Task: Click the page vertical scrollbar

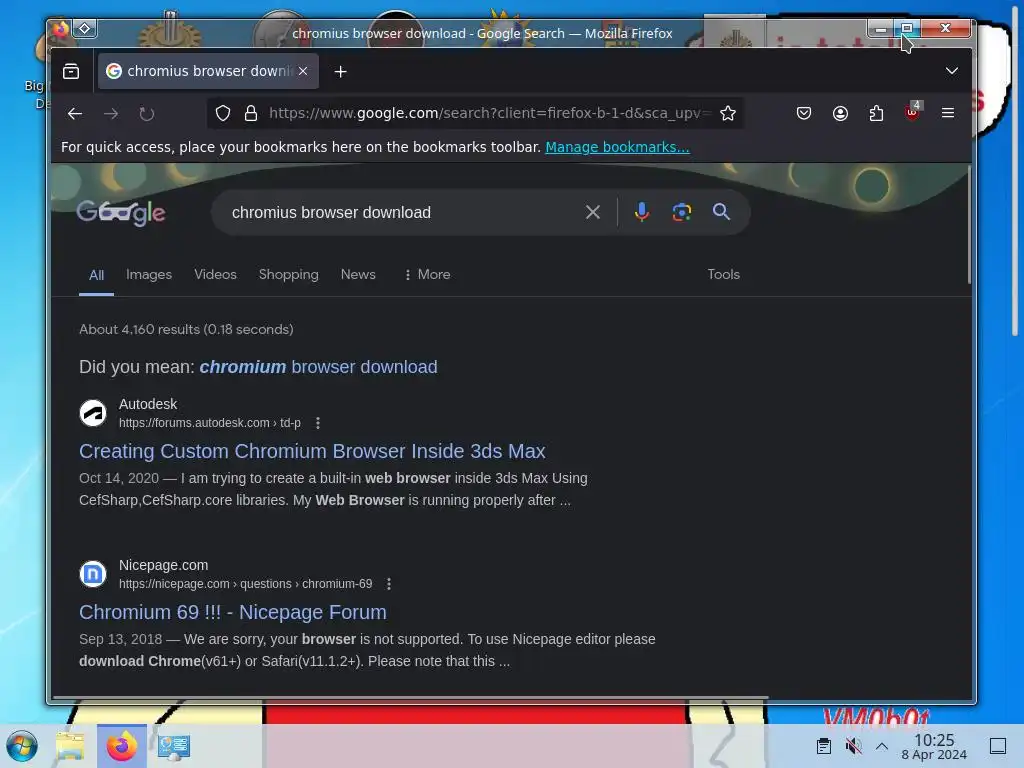Action: [x=969, y=225]
